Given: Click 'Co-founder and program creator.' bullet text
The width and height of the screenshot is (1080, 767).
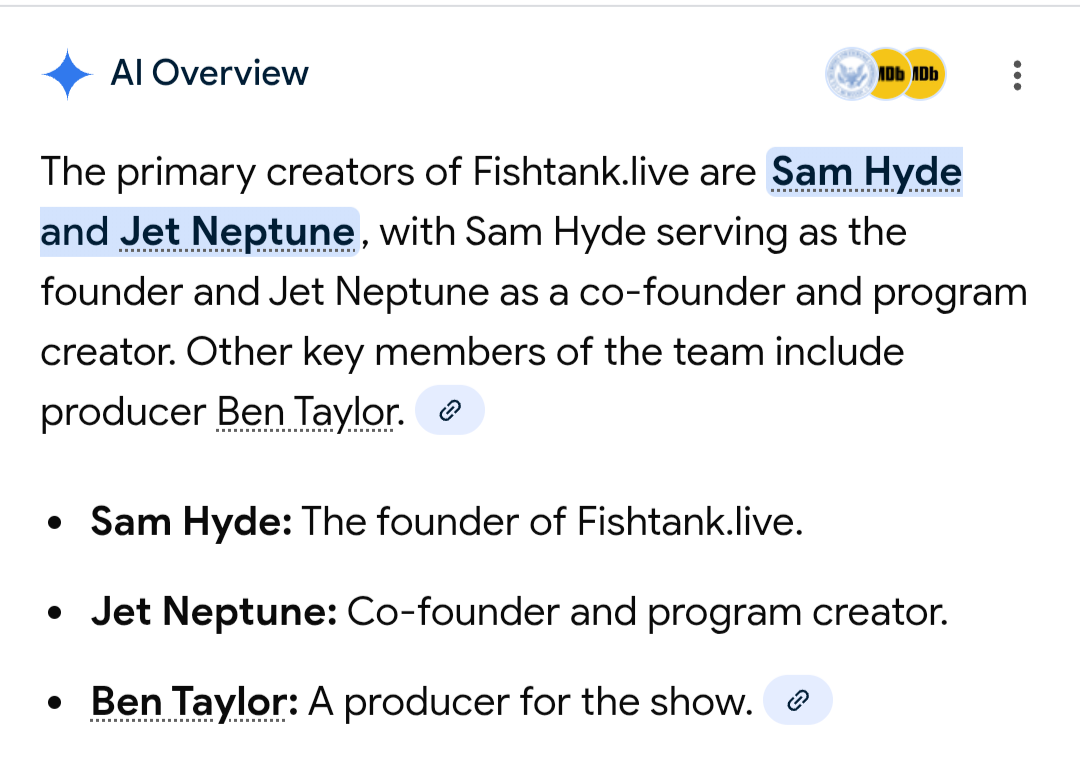Looking at the screenshot, I should (646, 612).
